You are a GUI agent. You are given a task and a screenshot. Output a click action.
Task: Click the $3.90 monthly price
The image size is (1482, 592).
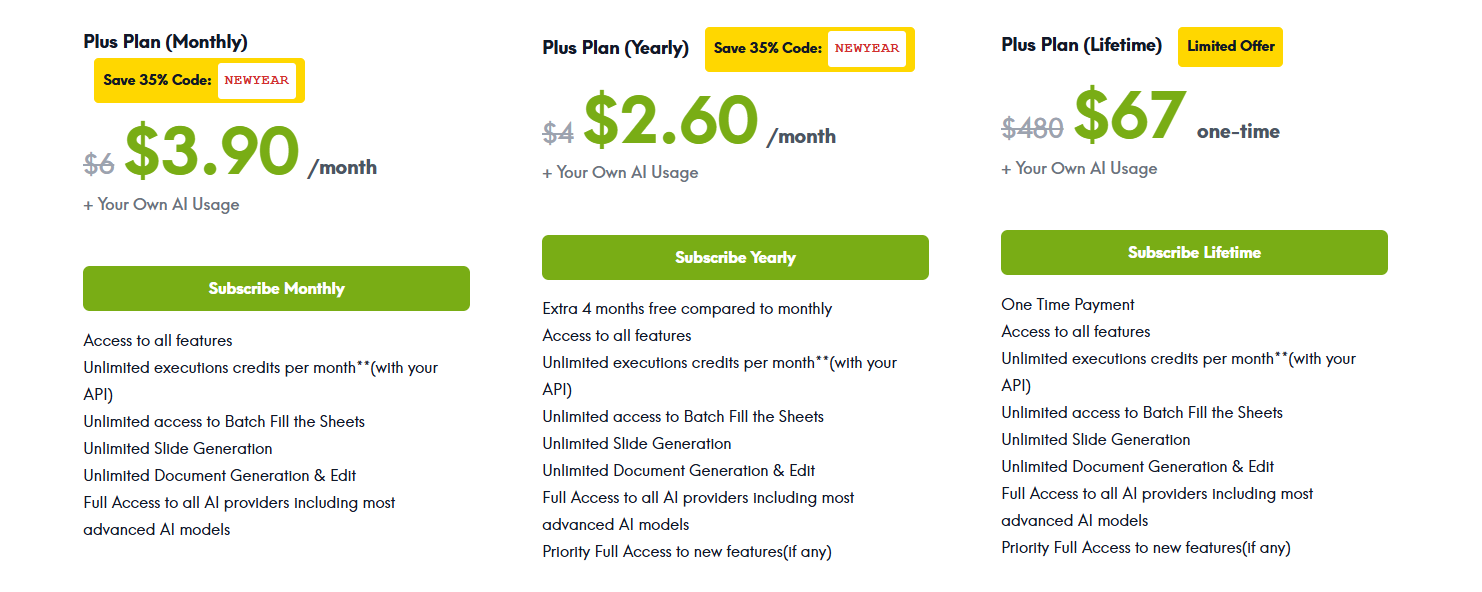[x=212, y=153]
